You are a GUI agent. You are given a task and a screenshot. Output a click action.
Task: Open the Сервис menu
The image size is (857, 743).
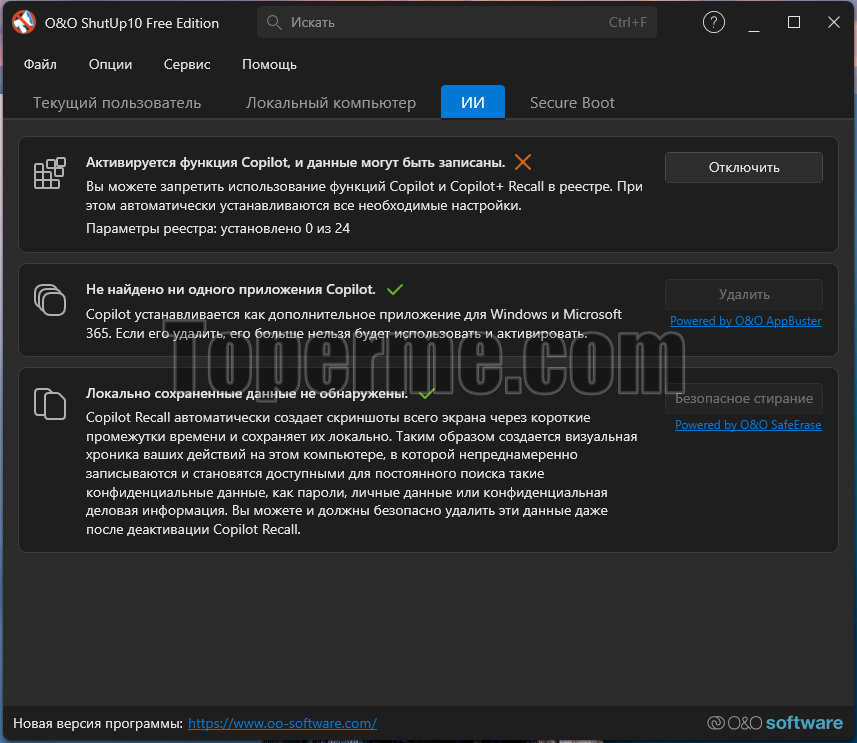(x=187, y=64)
